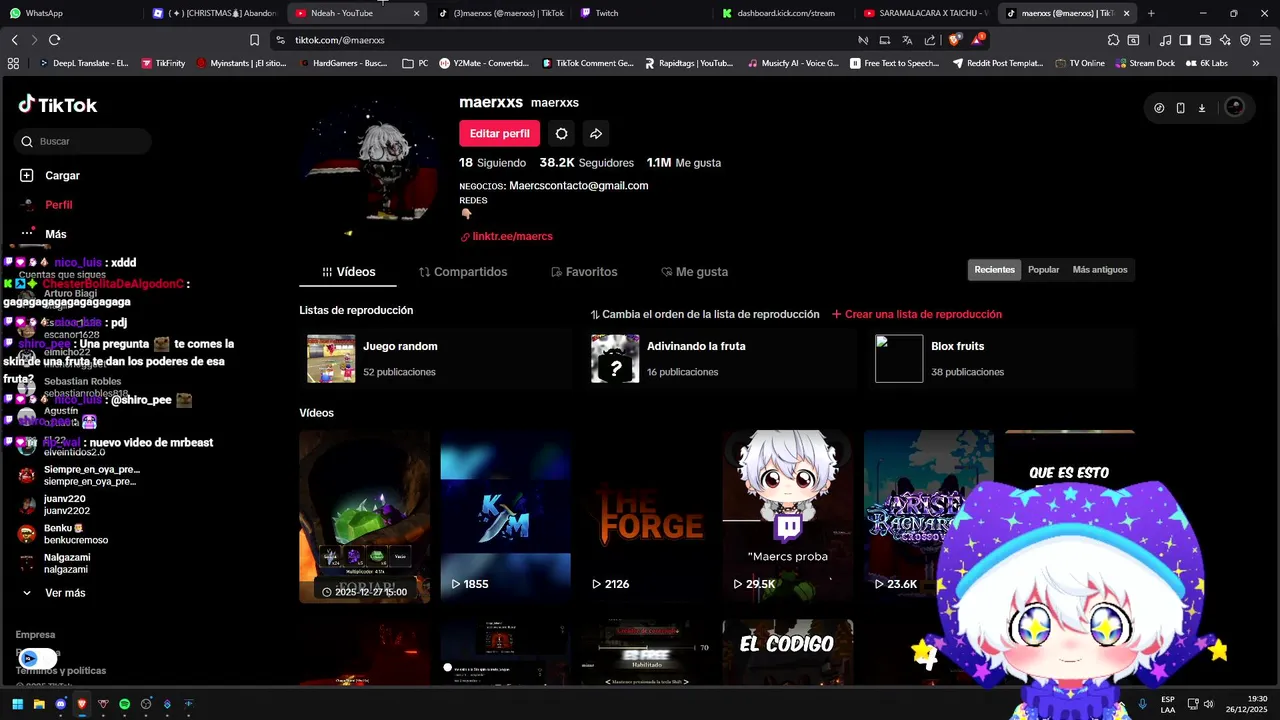Open Cargar in the sidebar
1280x720 pixels.
pos(50,175)
